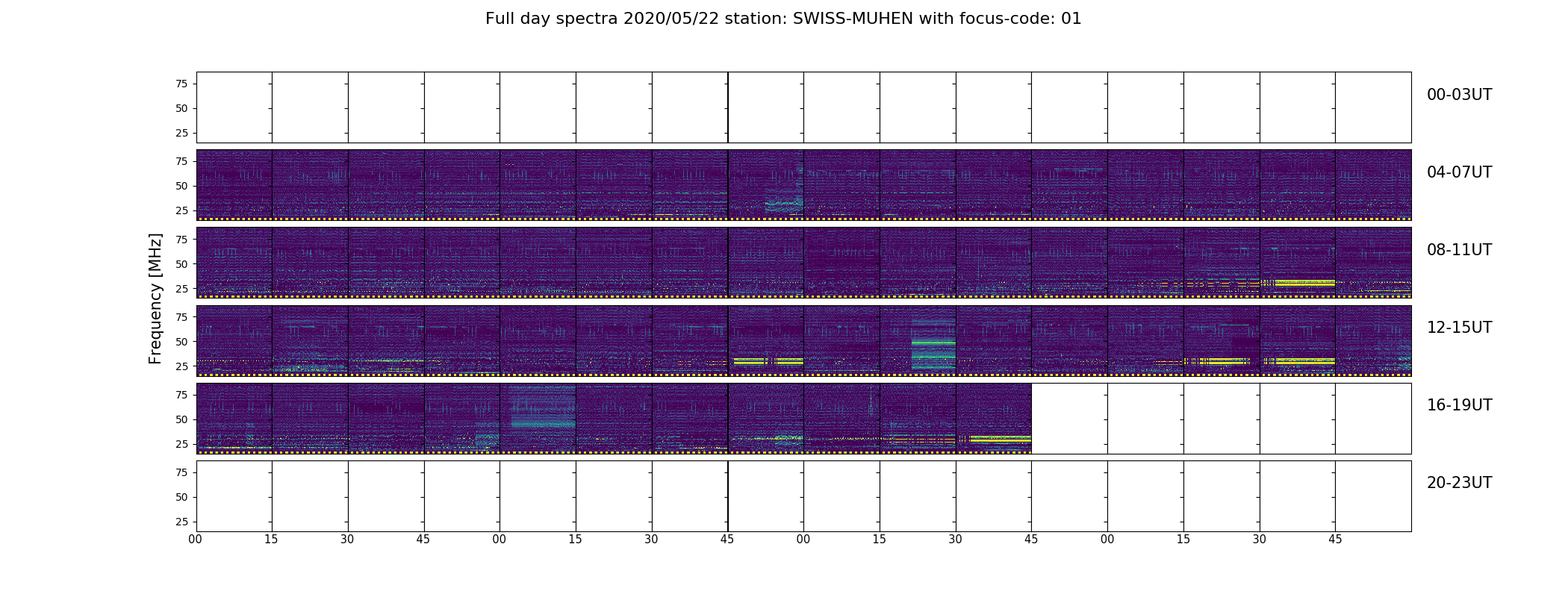Select the 08-11UT row label
This screenshot has width=1568, height=597.
pos(1459,250)
